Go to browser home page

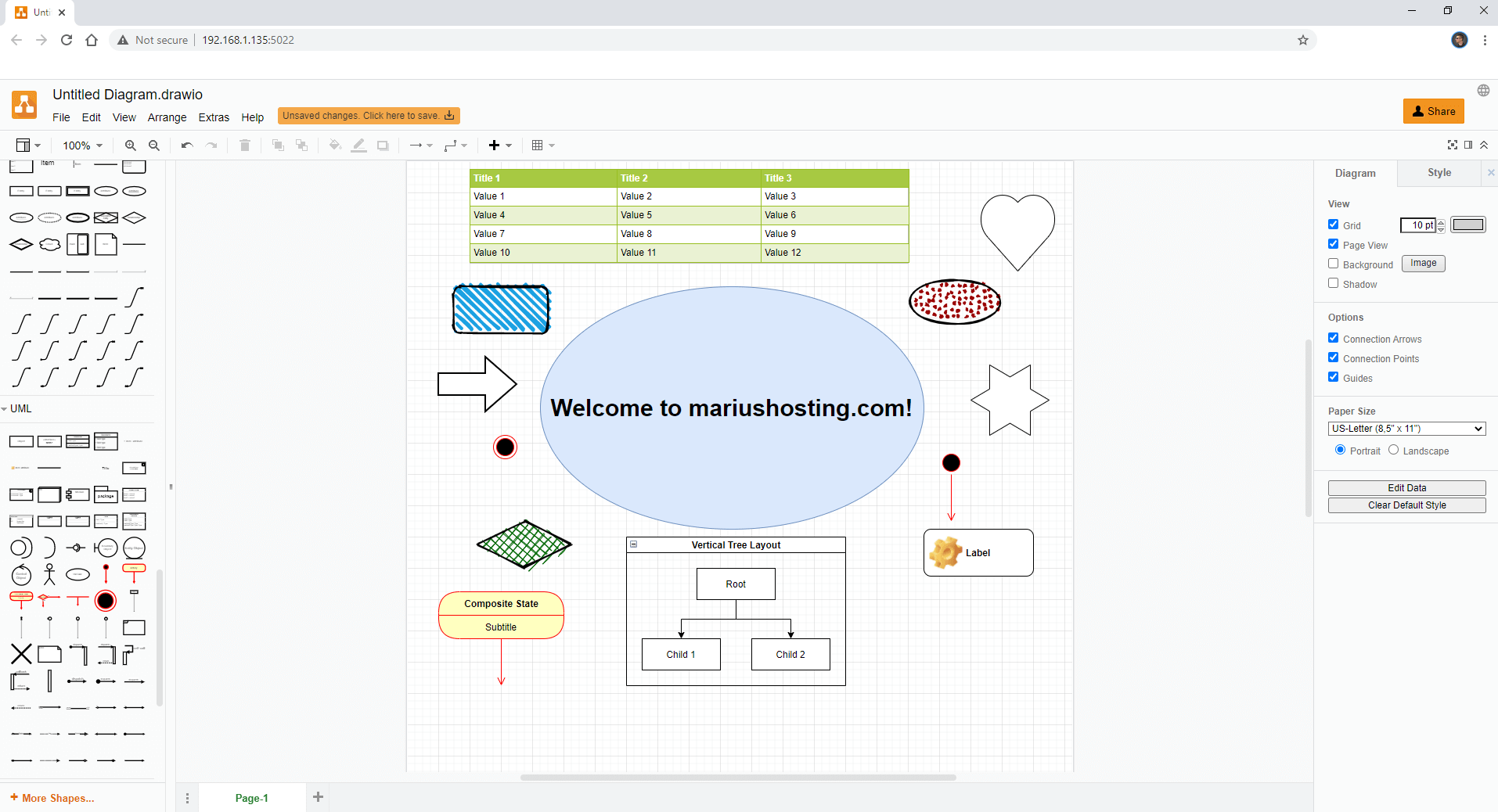pos(92,40)
